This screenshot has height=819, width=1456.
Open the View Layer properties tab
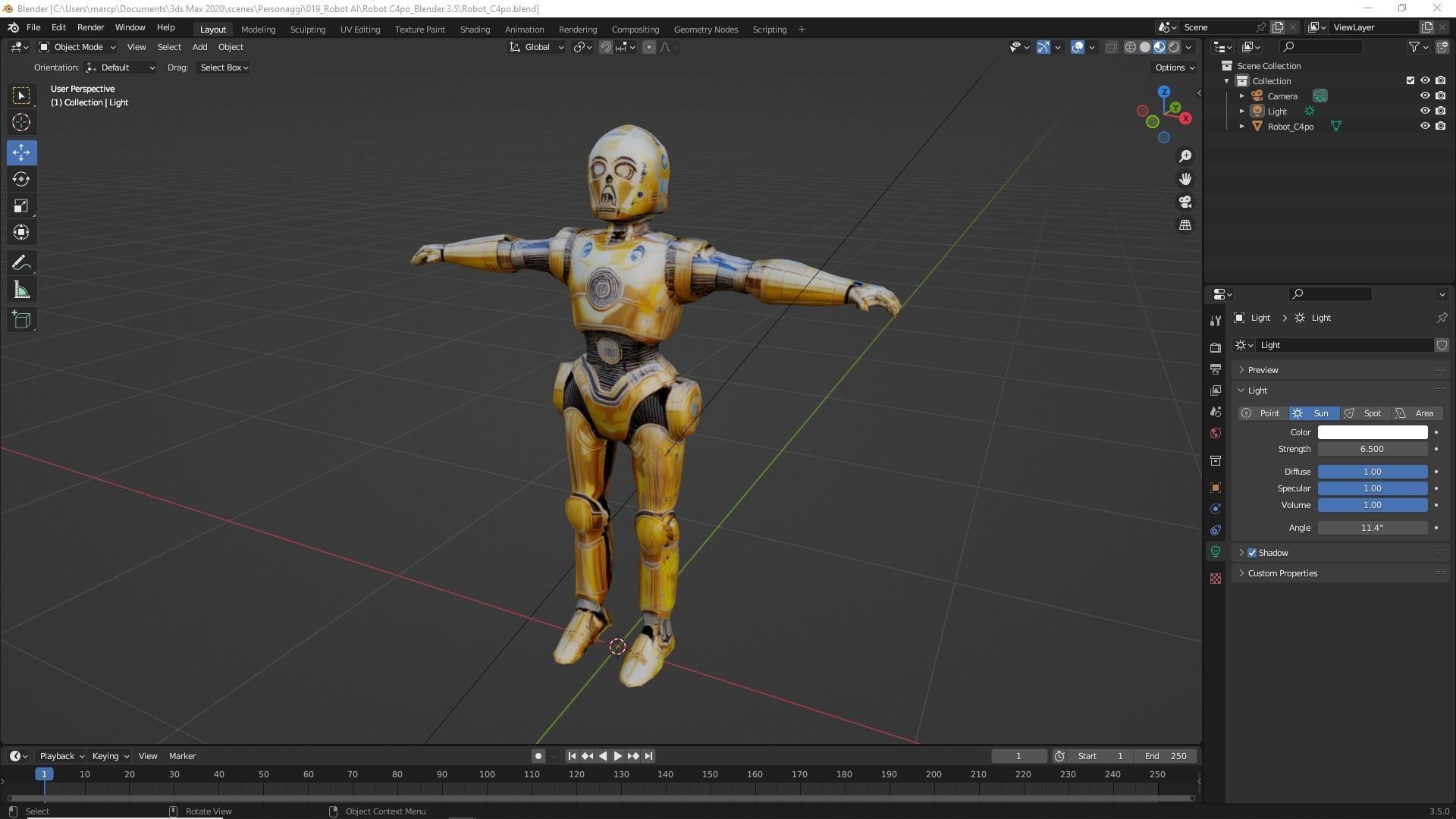pyautogui.click(x=1216, y=391)
